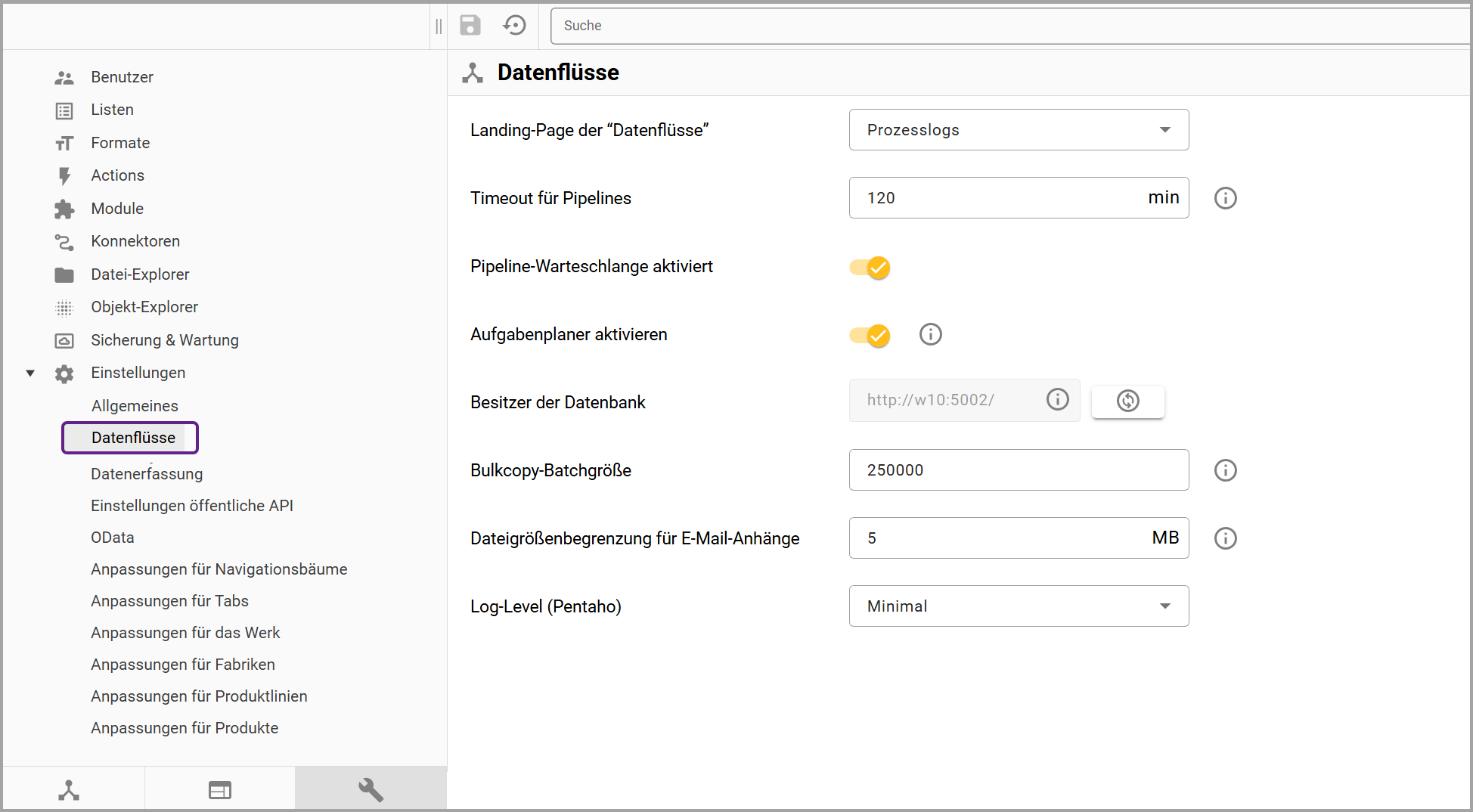This screenshot has height=812, width=1473.
Task: Go to Anpassungen für Tabs
Action: 169,601
